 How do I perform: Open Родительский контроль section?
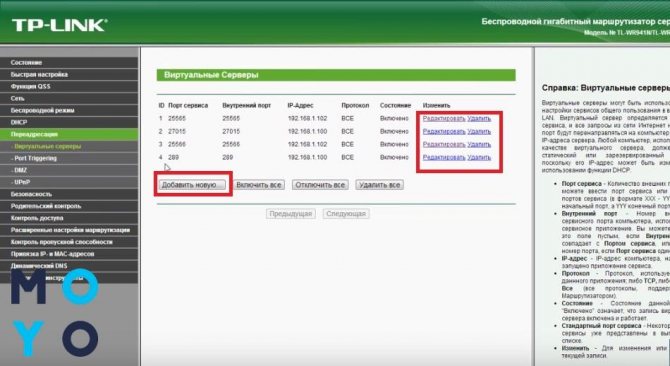tap(69, 206)
